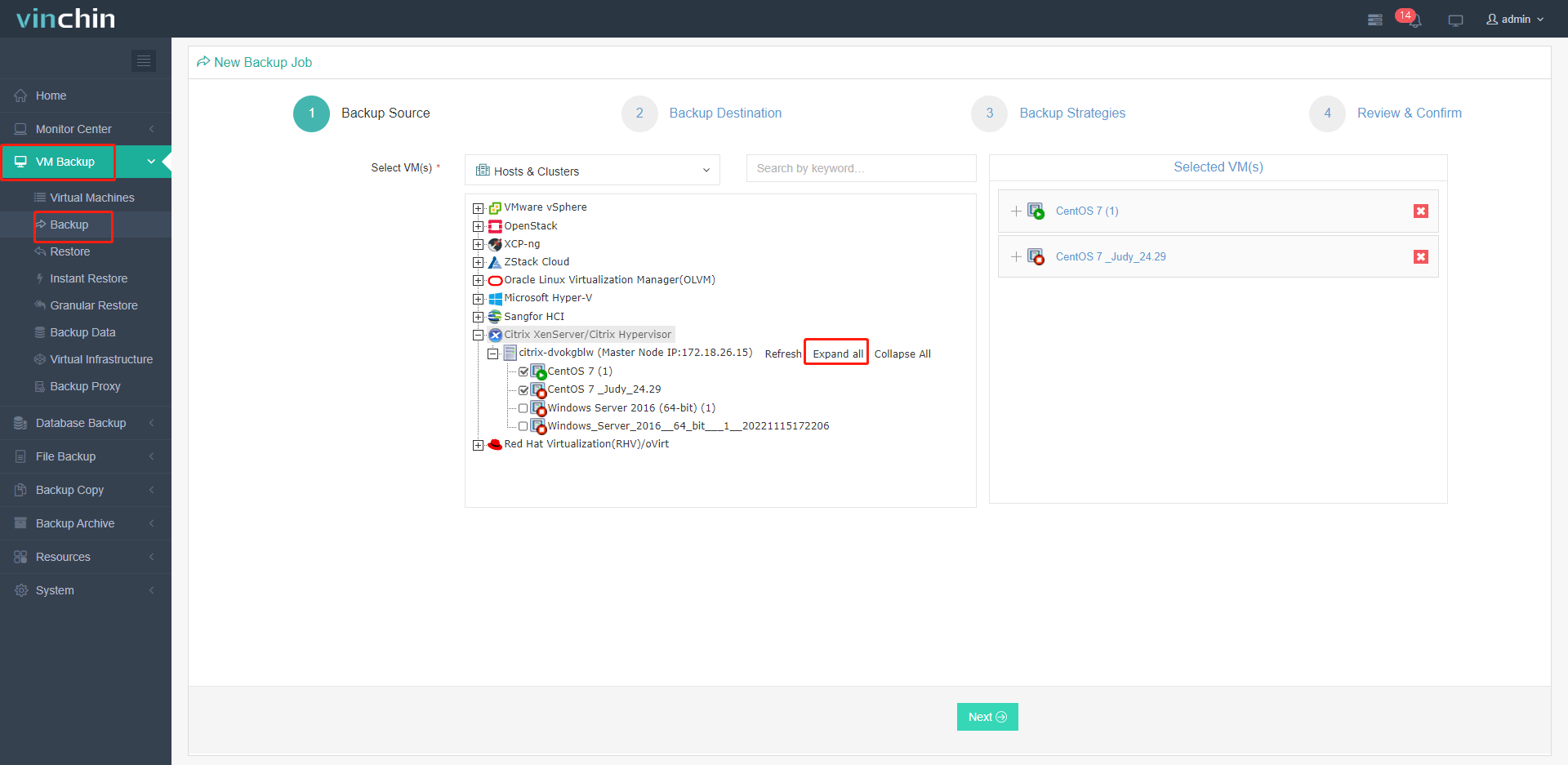
Task: Click the Vinchin logo
Action: [65, 18]
